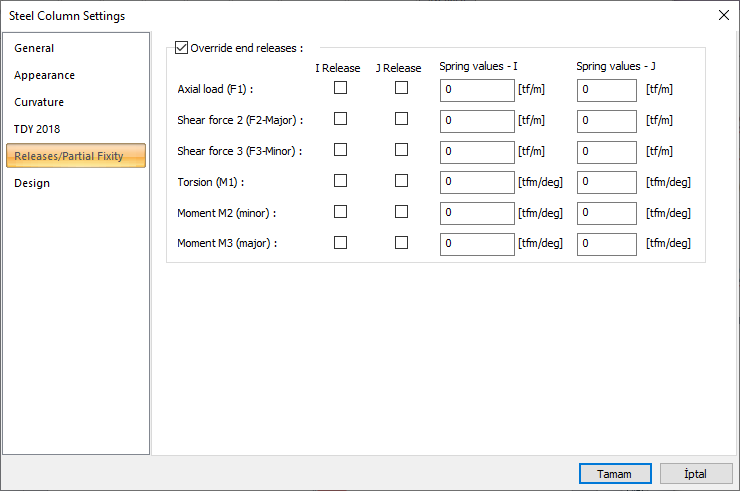Check J Release for Axial load (F1)
This screenshot has height=491, width=740.
click(x=401, y=88)
